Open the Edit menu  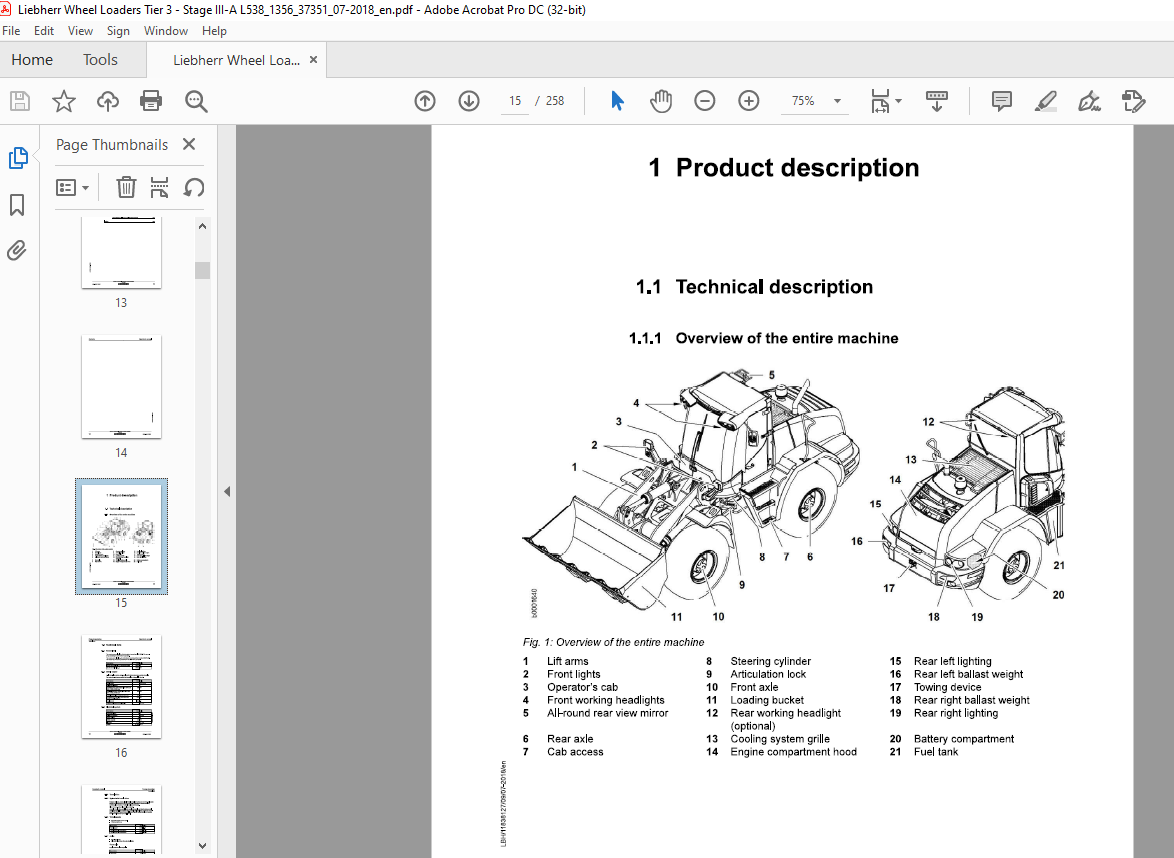pyautogui.click(x=43, y=31)
